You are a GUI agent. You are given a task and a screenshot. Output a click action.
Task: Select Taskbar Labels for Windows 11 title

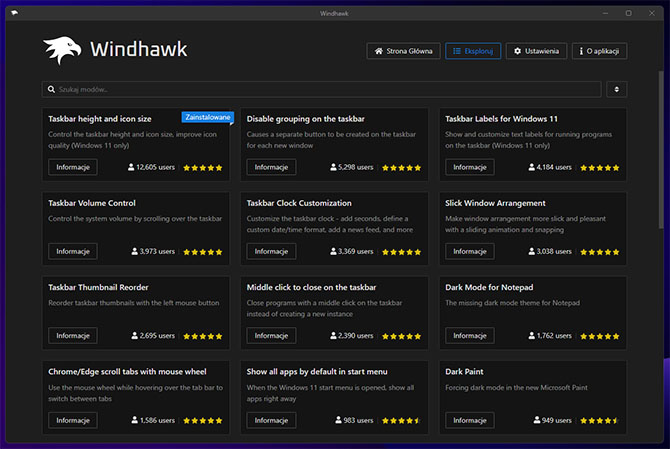[x=501, y=119]
